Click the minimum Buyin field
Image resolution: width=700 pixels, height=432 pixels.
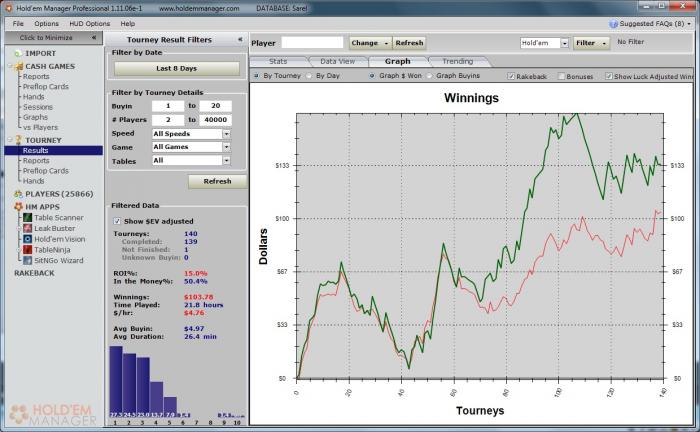168,106
